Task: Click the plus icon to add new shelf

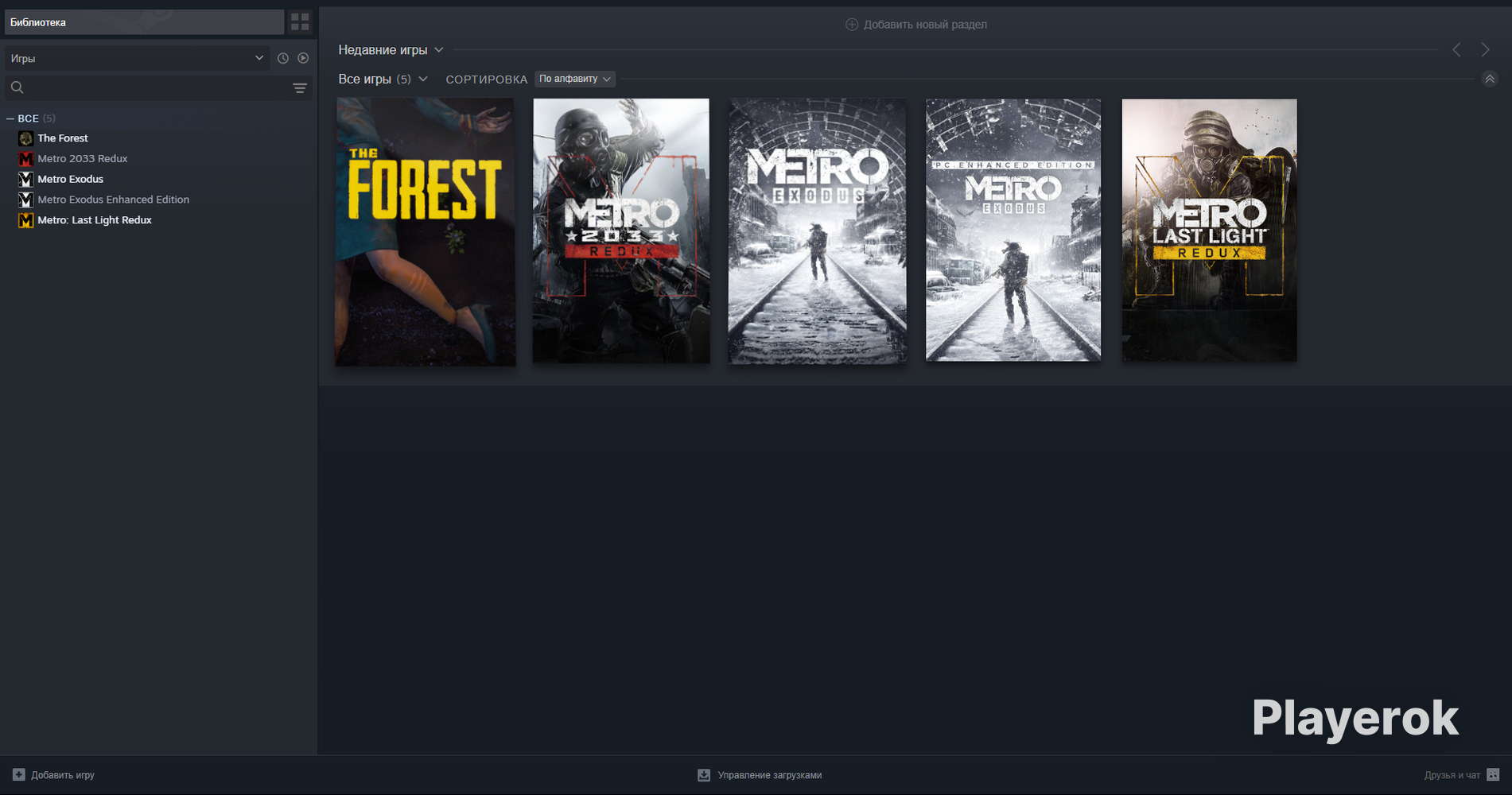Action: coord(851,25)
